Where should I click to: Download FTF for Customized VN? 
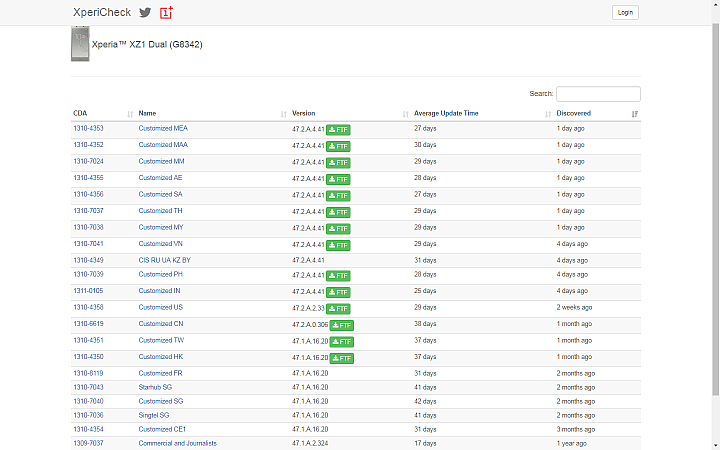coord(338,245)
